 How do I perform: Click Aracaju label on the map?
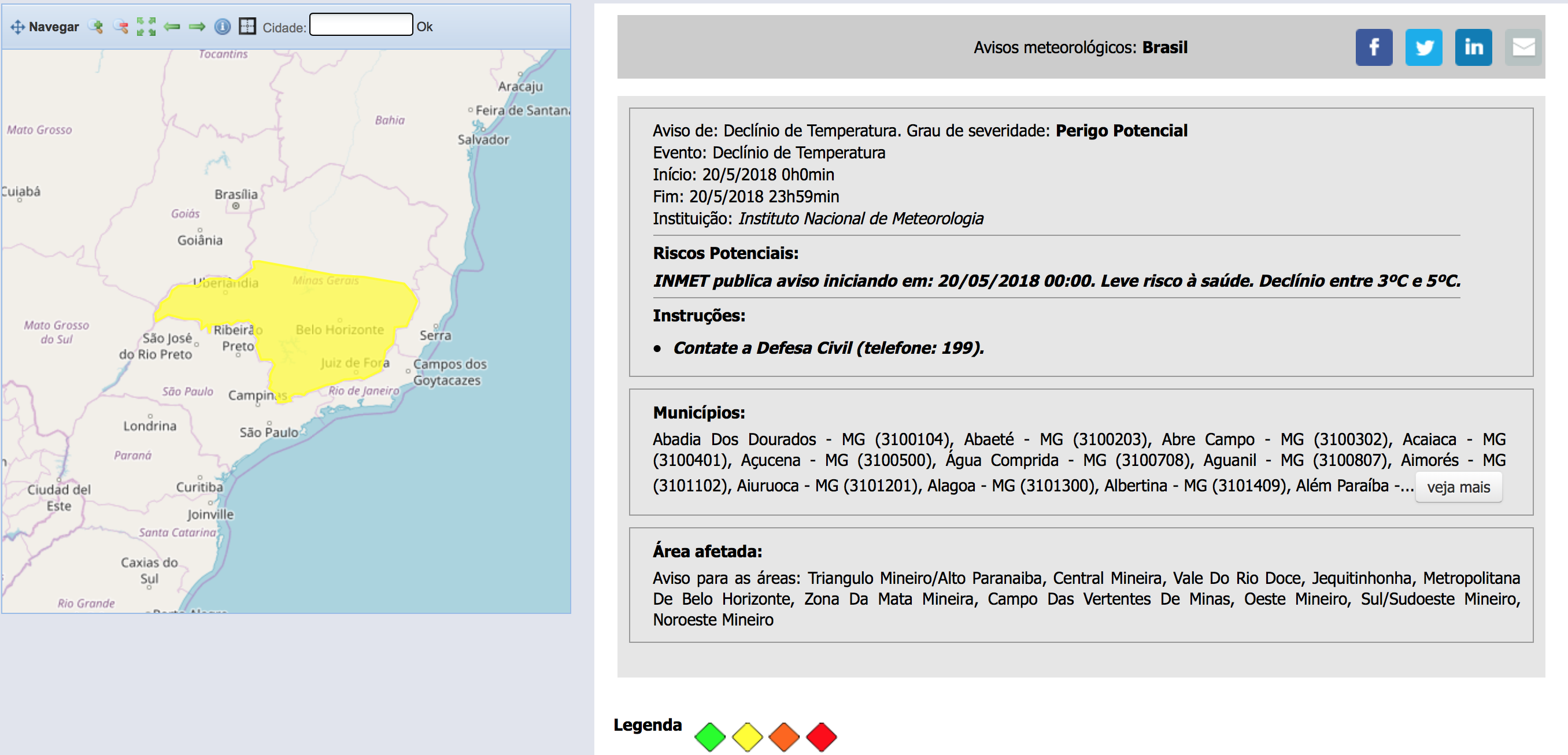520,86
